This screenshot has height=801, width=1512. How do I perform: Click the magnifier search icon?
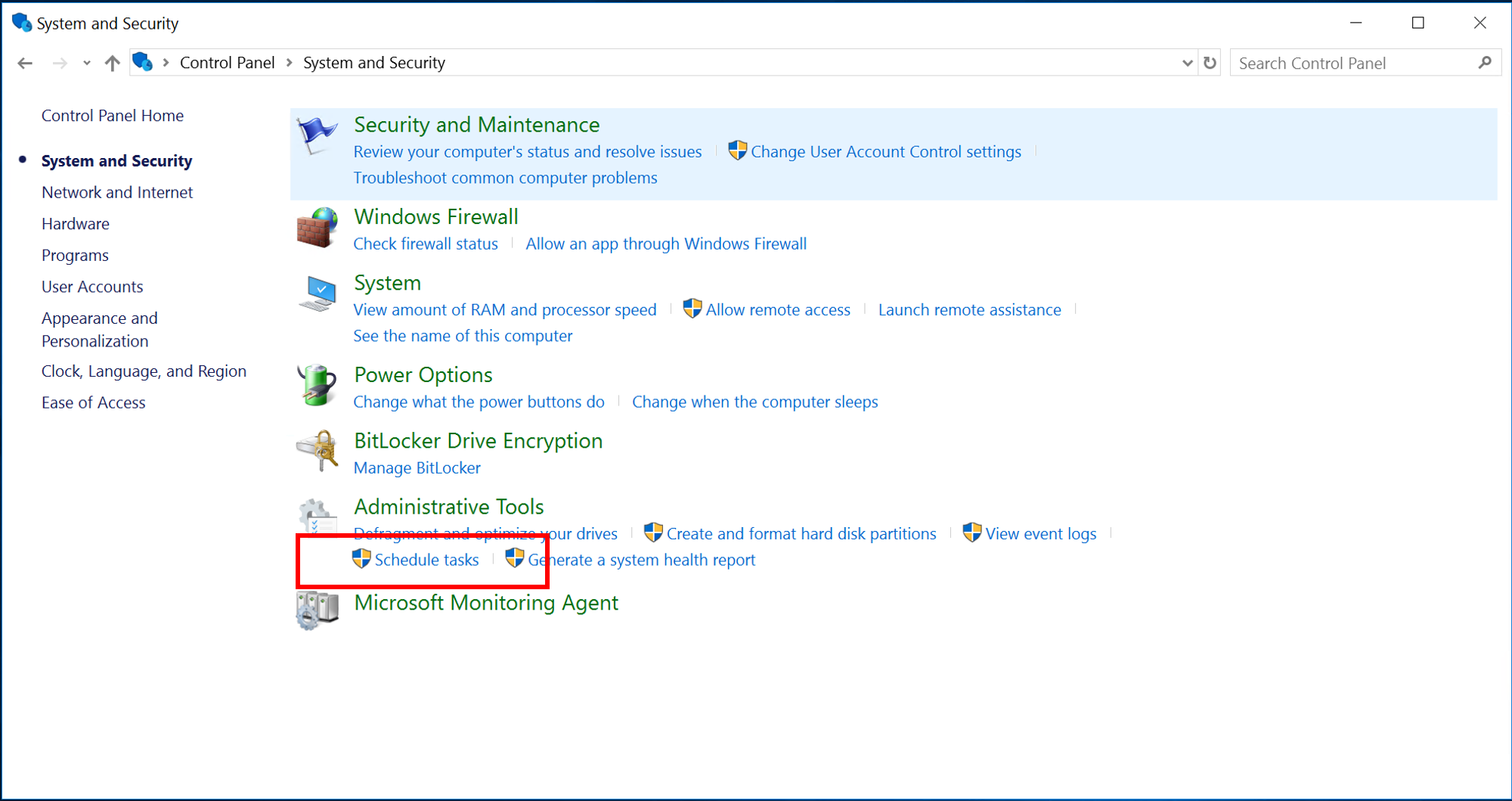[x=1485, y=63]
